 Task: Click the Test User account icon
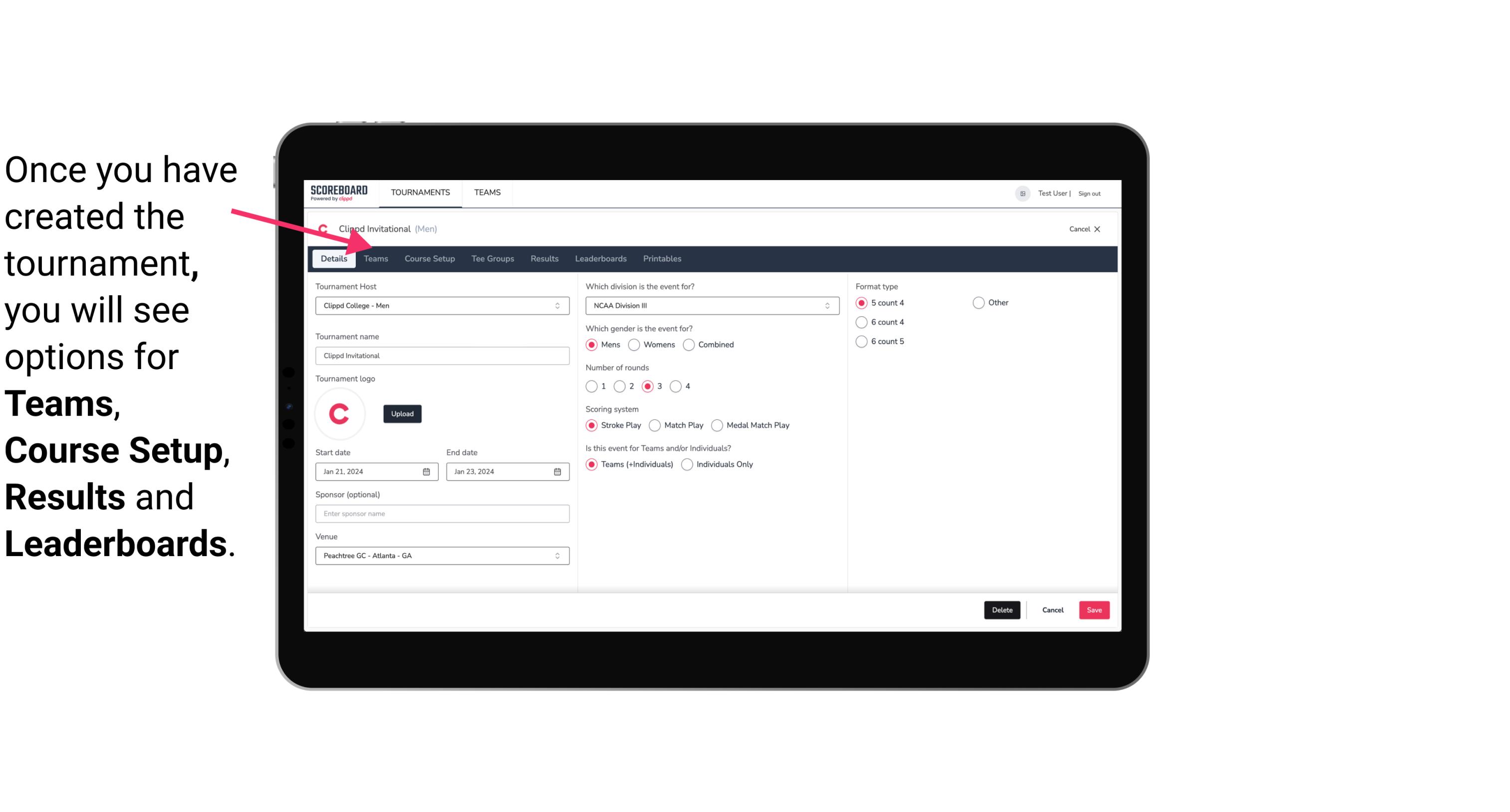click(x=1025, y=193)
